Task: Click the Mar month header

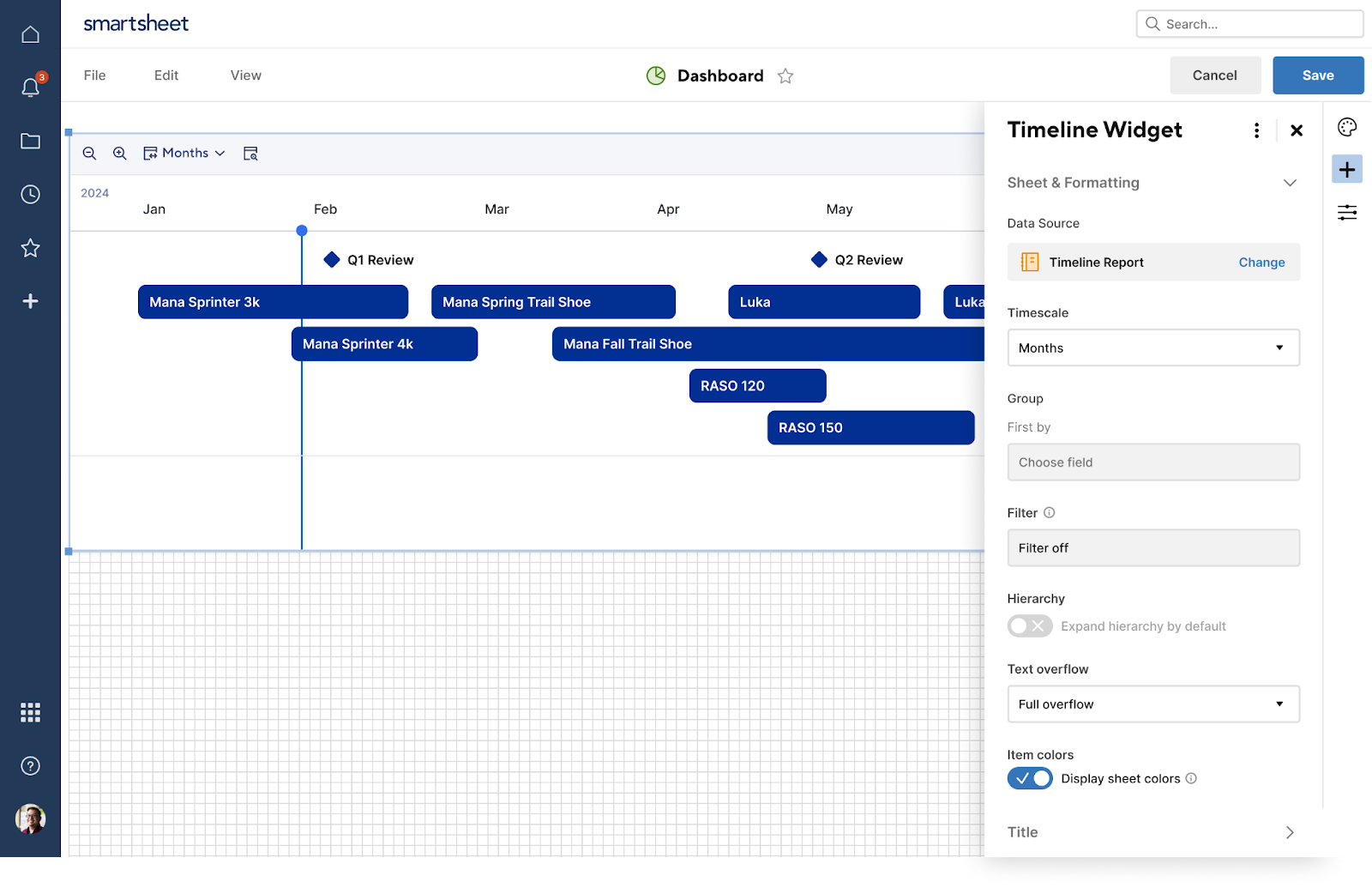Action: [496, 209]
